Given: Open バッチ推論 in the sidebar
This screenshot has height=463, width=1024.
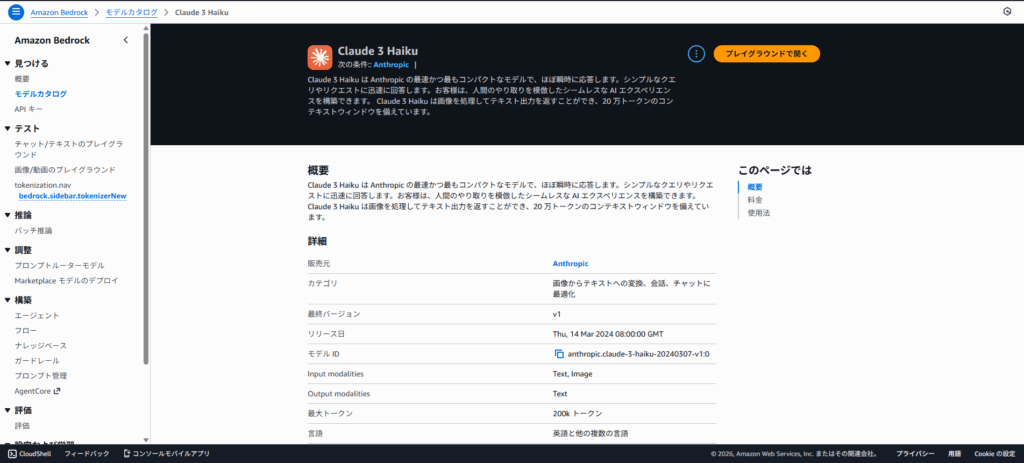Looking at the screenshot, I should [x=33, y=231].
